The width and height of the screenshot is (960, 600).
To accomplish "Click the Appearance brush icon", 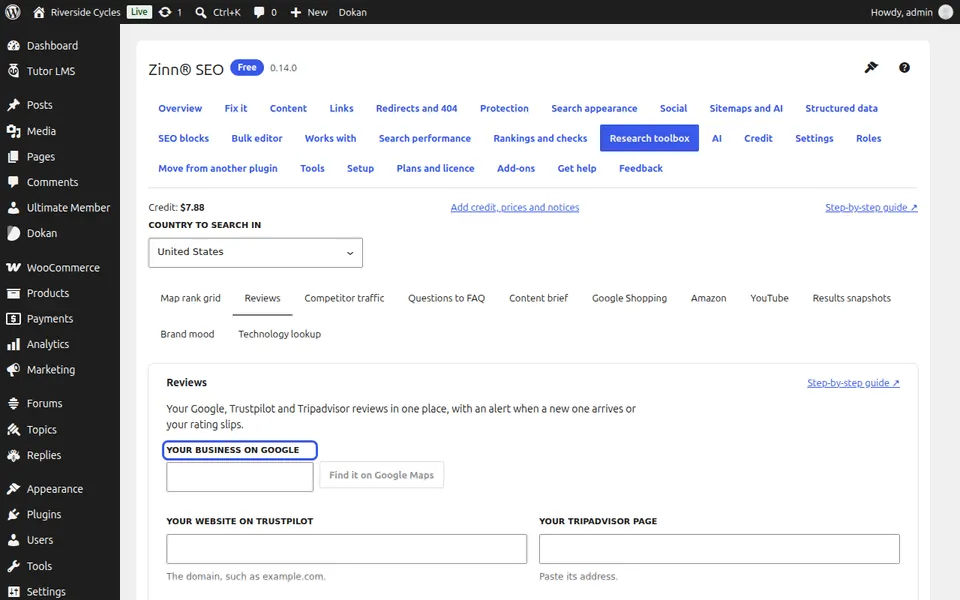I will click(x=13, y=489).
